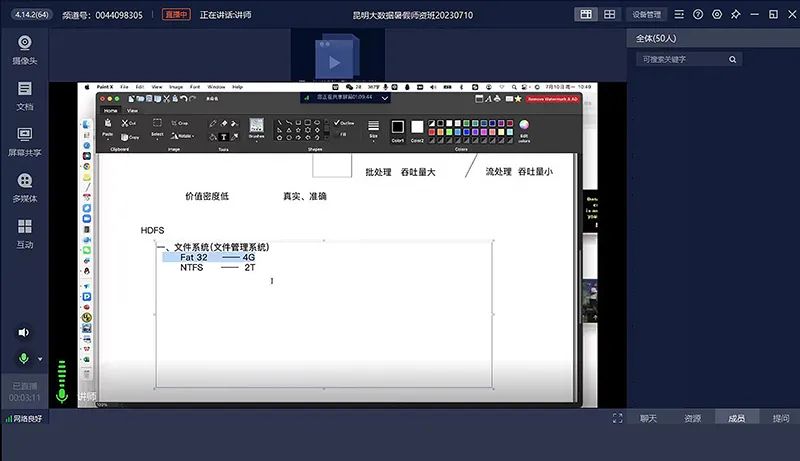
Task: Toggle the green microphone
Action: tap(23, 358)
